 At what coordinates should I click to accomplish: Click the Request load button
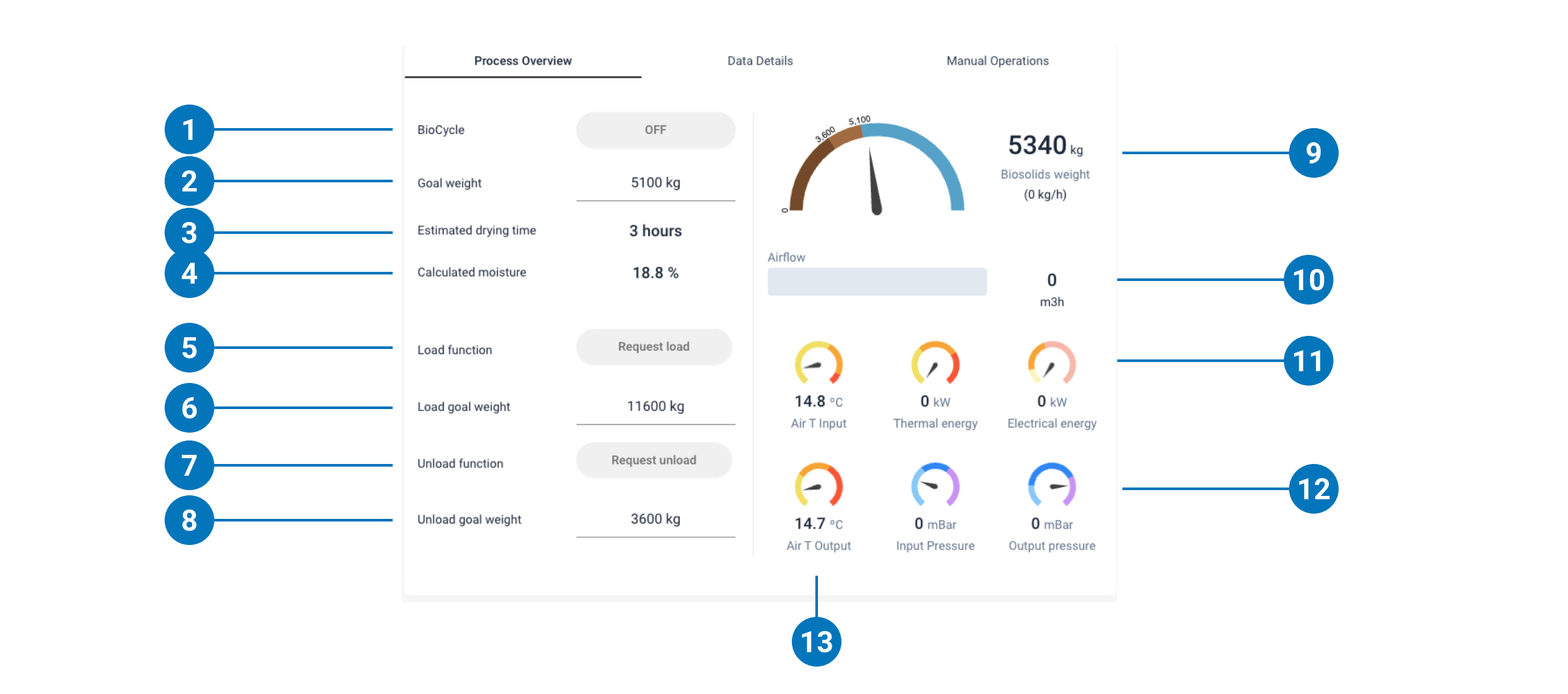click(x=654, y=346)
